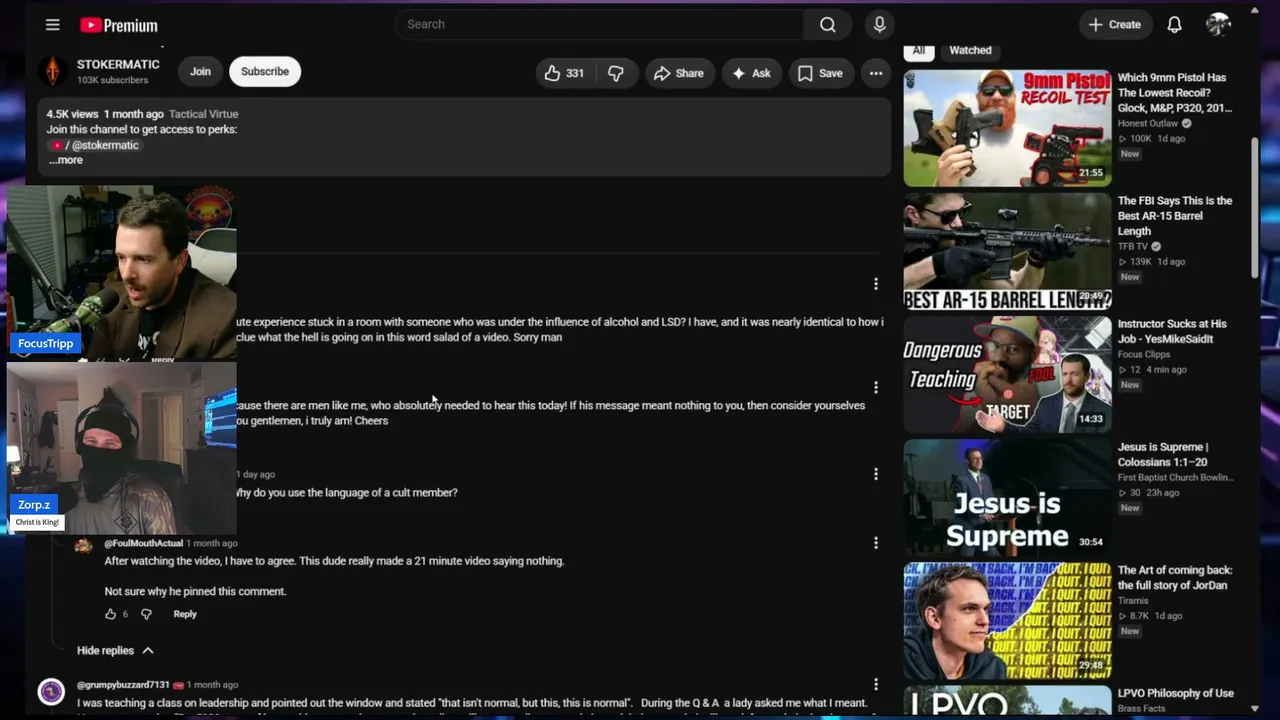Open 'Instructor Sucks at His Job' title

[1172, 331]
